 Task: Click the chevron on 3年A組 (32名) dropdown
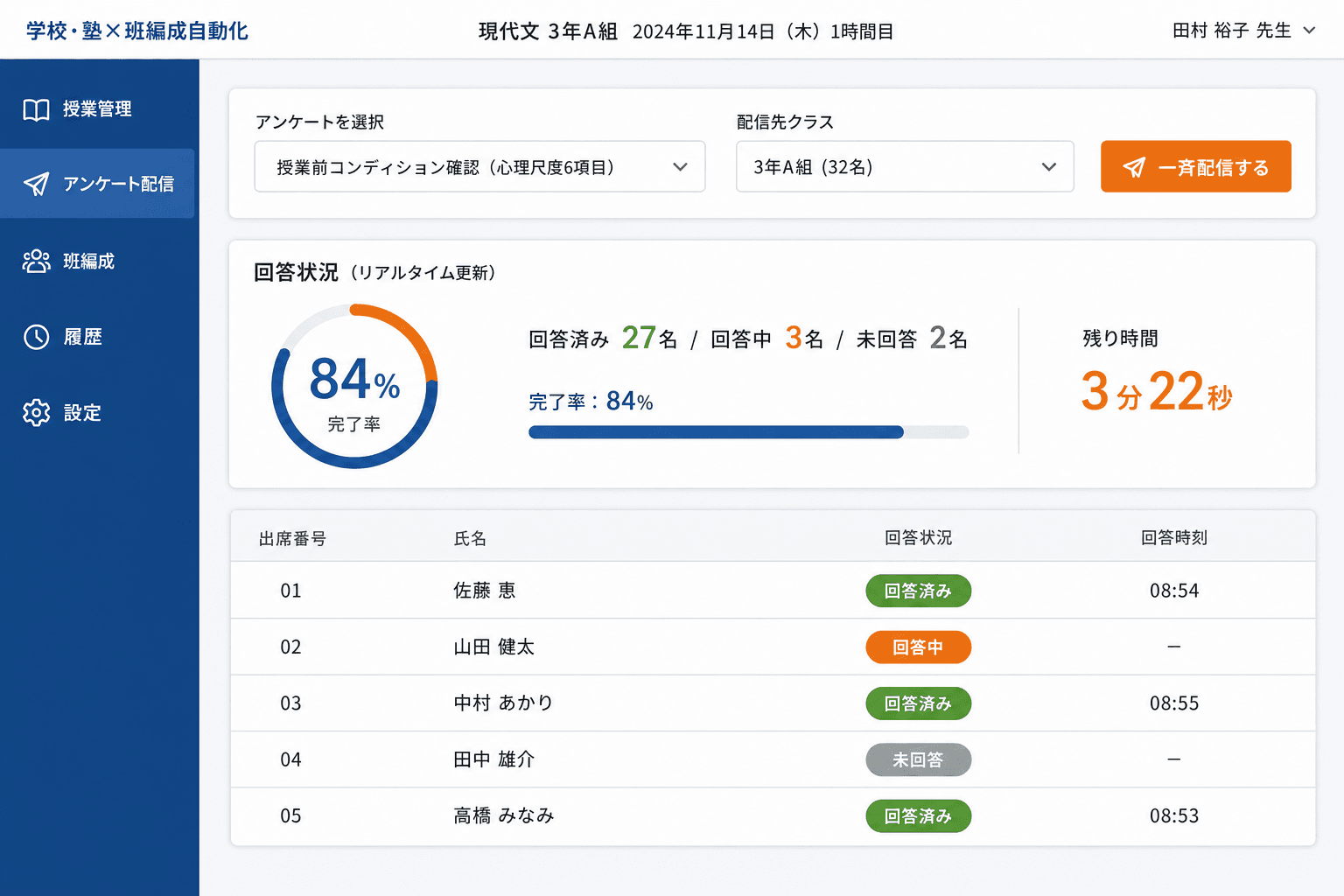[1049, 167]
